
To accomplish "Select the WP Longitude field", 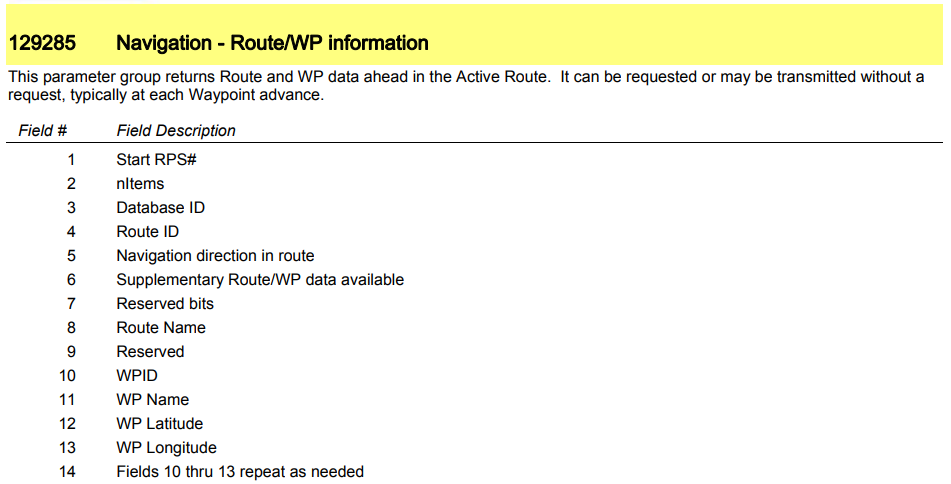I will pos(166,448).
